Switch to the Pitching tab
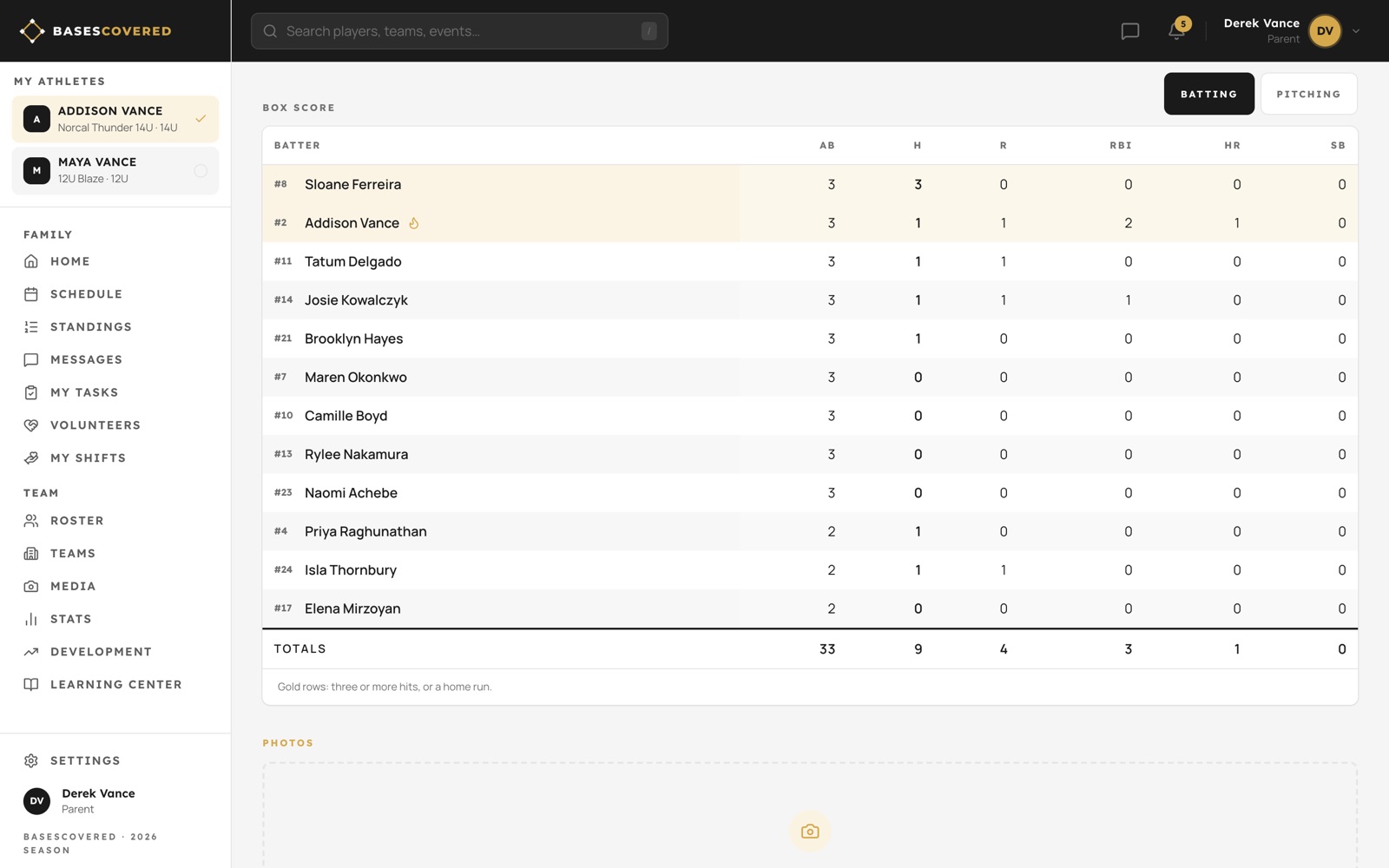 1308,94
